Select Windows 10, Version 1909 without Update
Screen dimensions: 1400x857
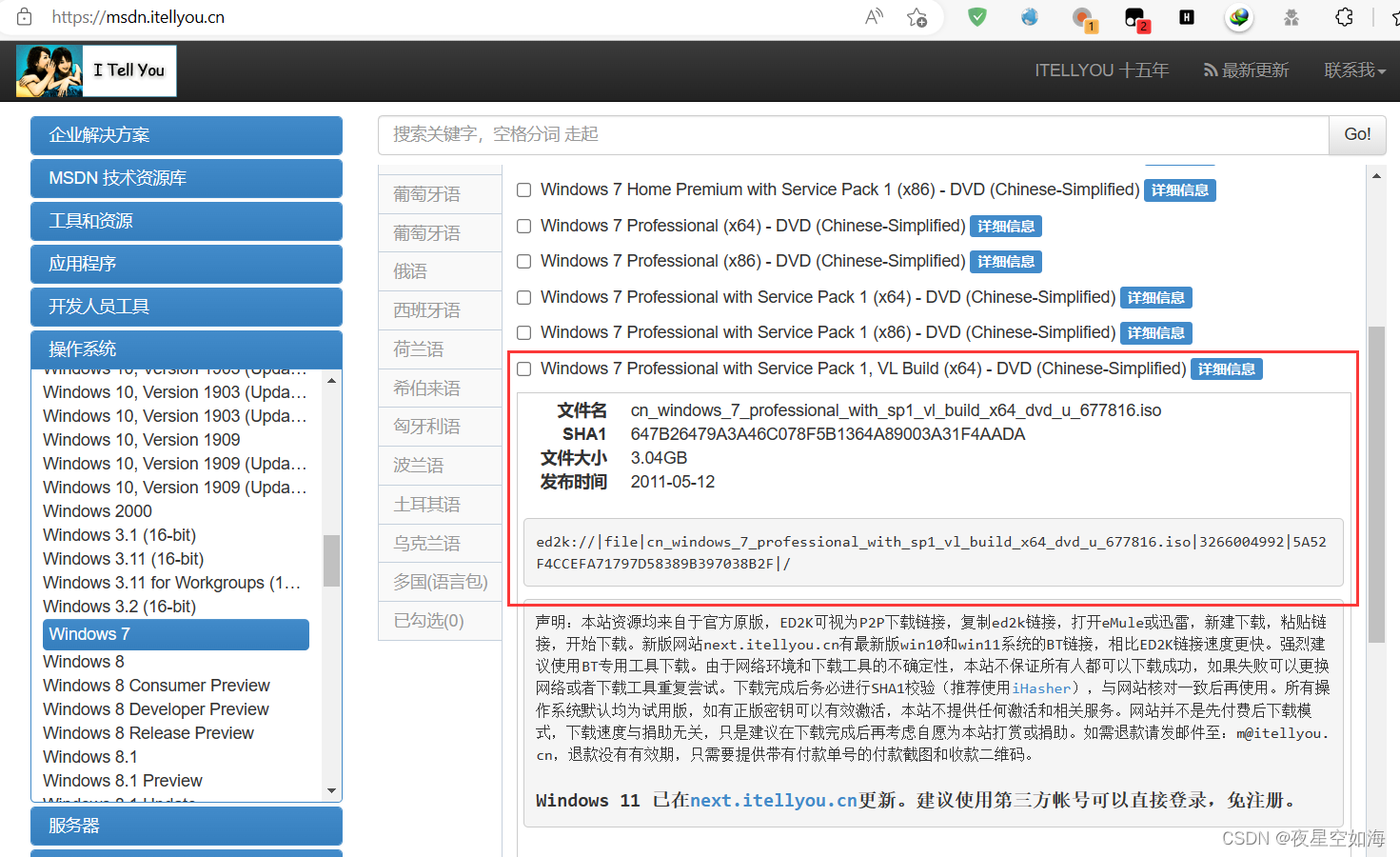tap(142, 440)
